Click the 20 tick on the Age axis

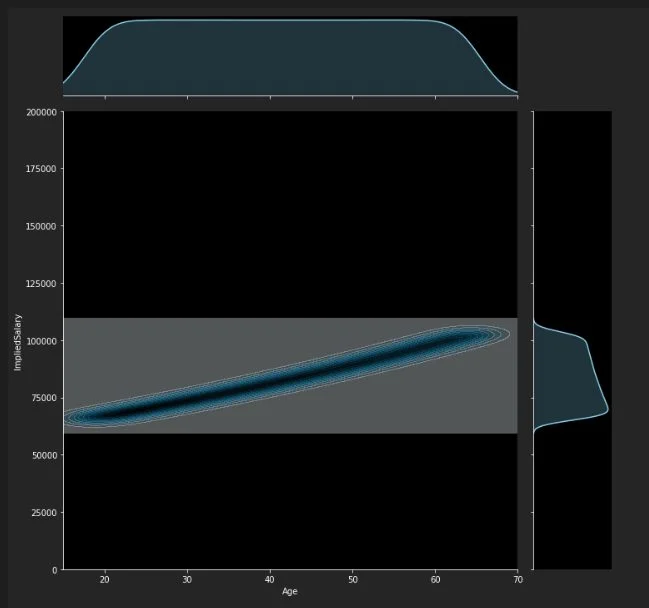[x=105, y=579]
